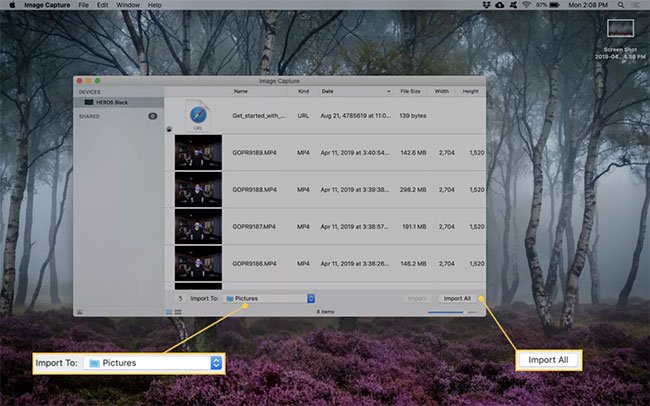Image resolution: width=650 pixels, height=406 pixels.
Task: Click the 8 items status text
Action: pyautogui.click(x=325, y=312)
